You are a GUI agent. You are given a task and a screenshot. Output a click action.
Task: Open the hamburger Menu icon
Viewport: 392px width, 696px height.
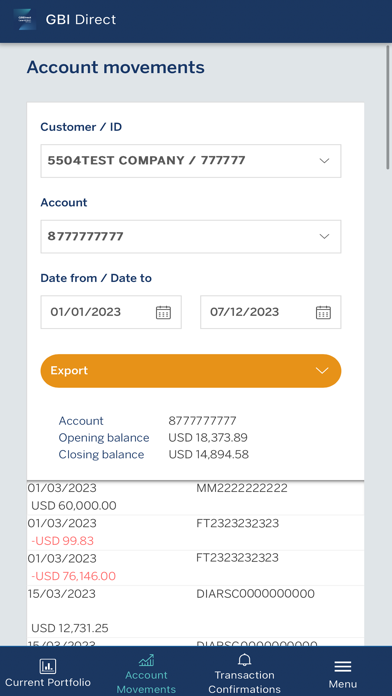(343, 666)
